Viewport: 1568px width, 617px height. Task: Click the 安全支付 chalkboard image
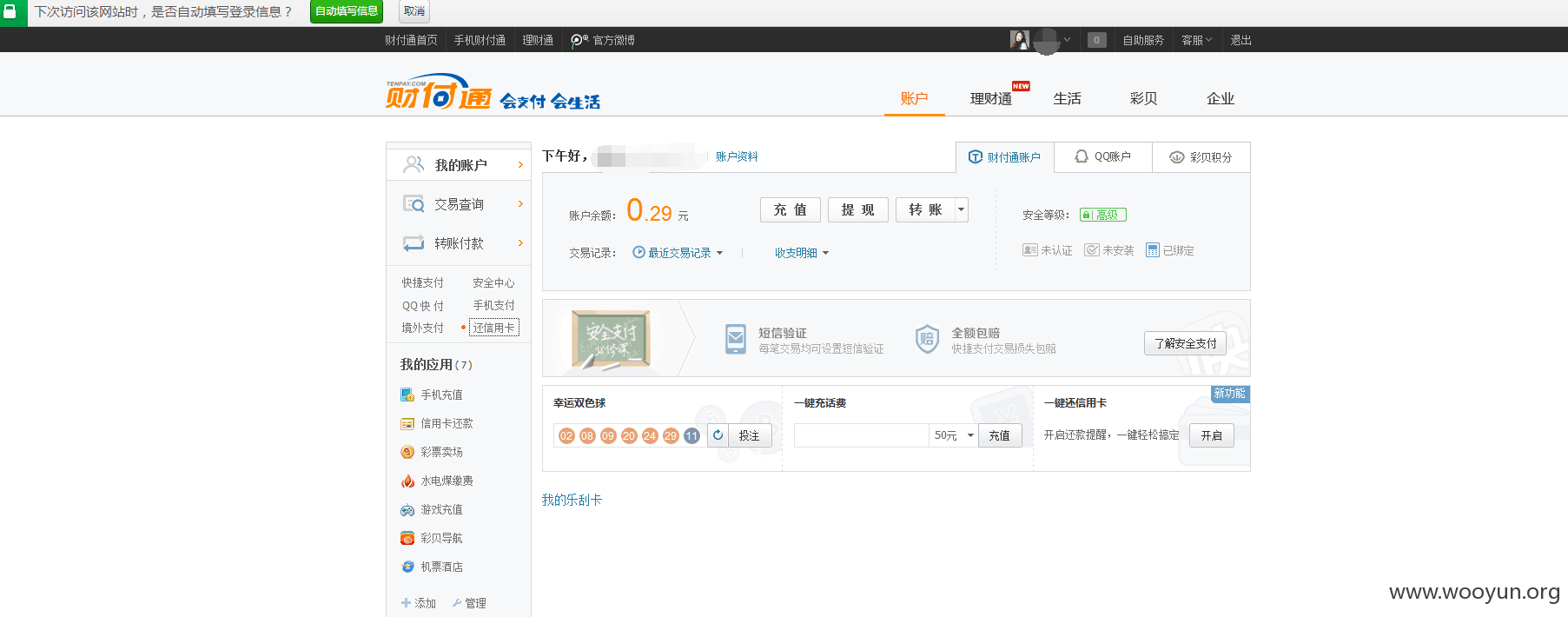click(x=611, y=339)
